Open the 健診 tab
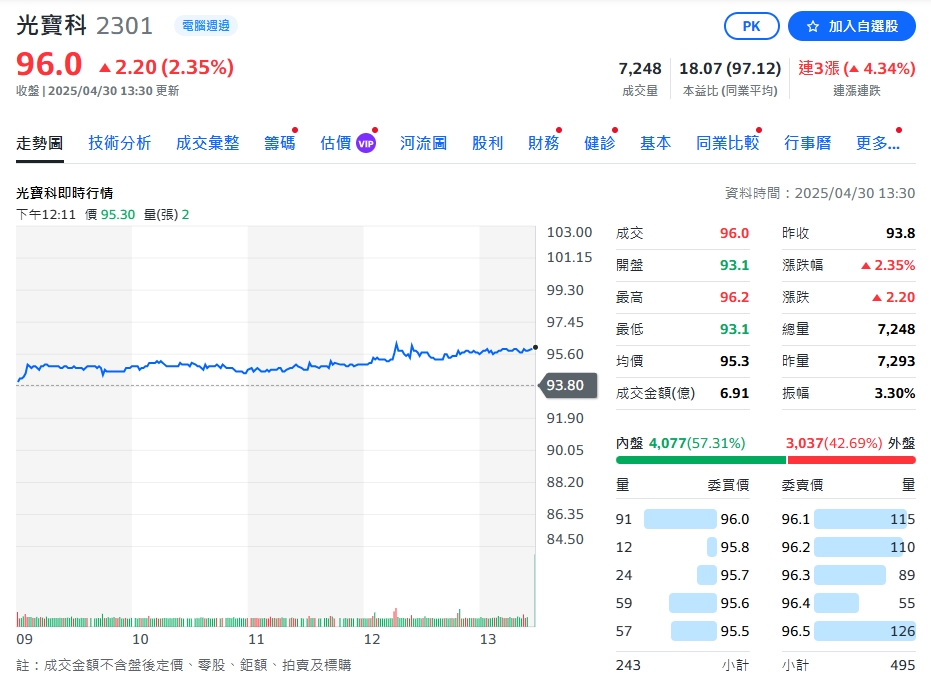 tap(599, 143)
